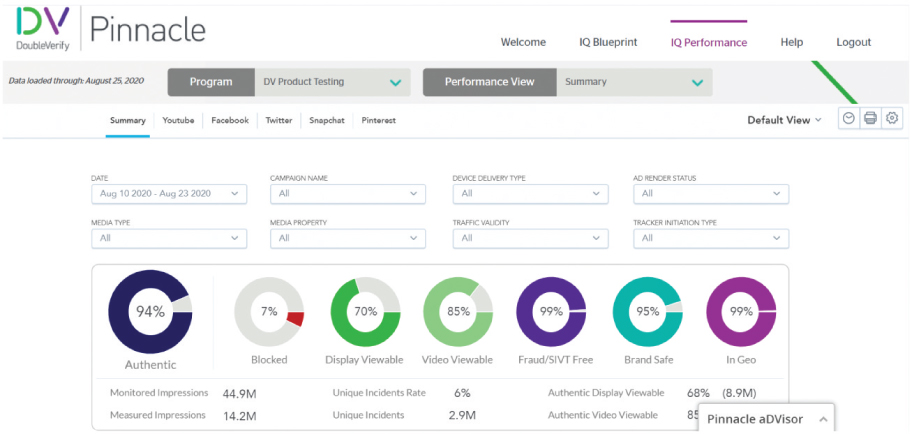Click the Fraud/SIVT Free donut chart
This screenshot has width=912, height=434.
pyautogui.click(x=550, y=311)
